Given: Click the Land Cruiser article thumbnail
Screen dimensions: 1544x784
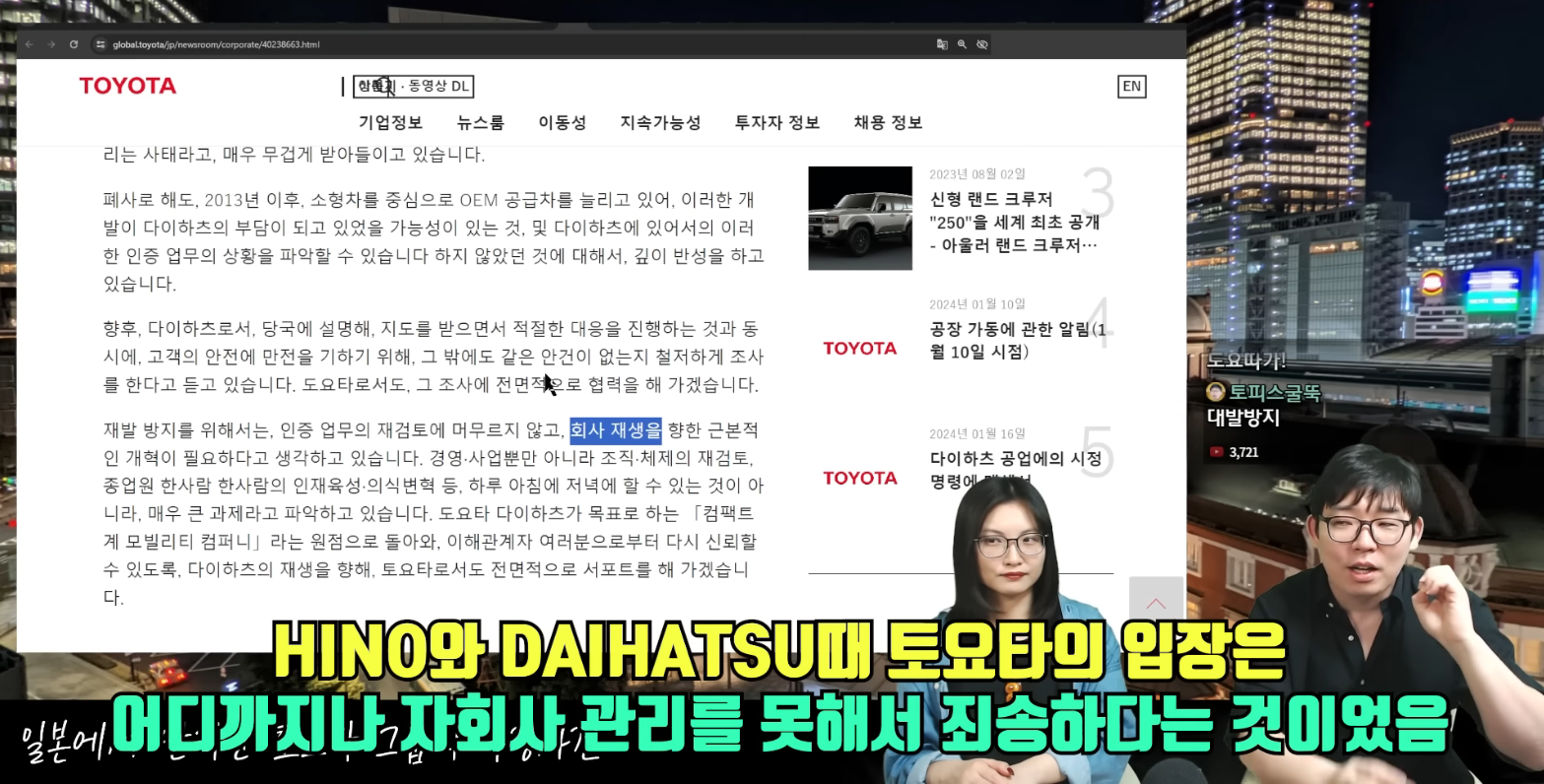Looking at the screenshot, I should (x=859, y=218).
